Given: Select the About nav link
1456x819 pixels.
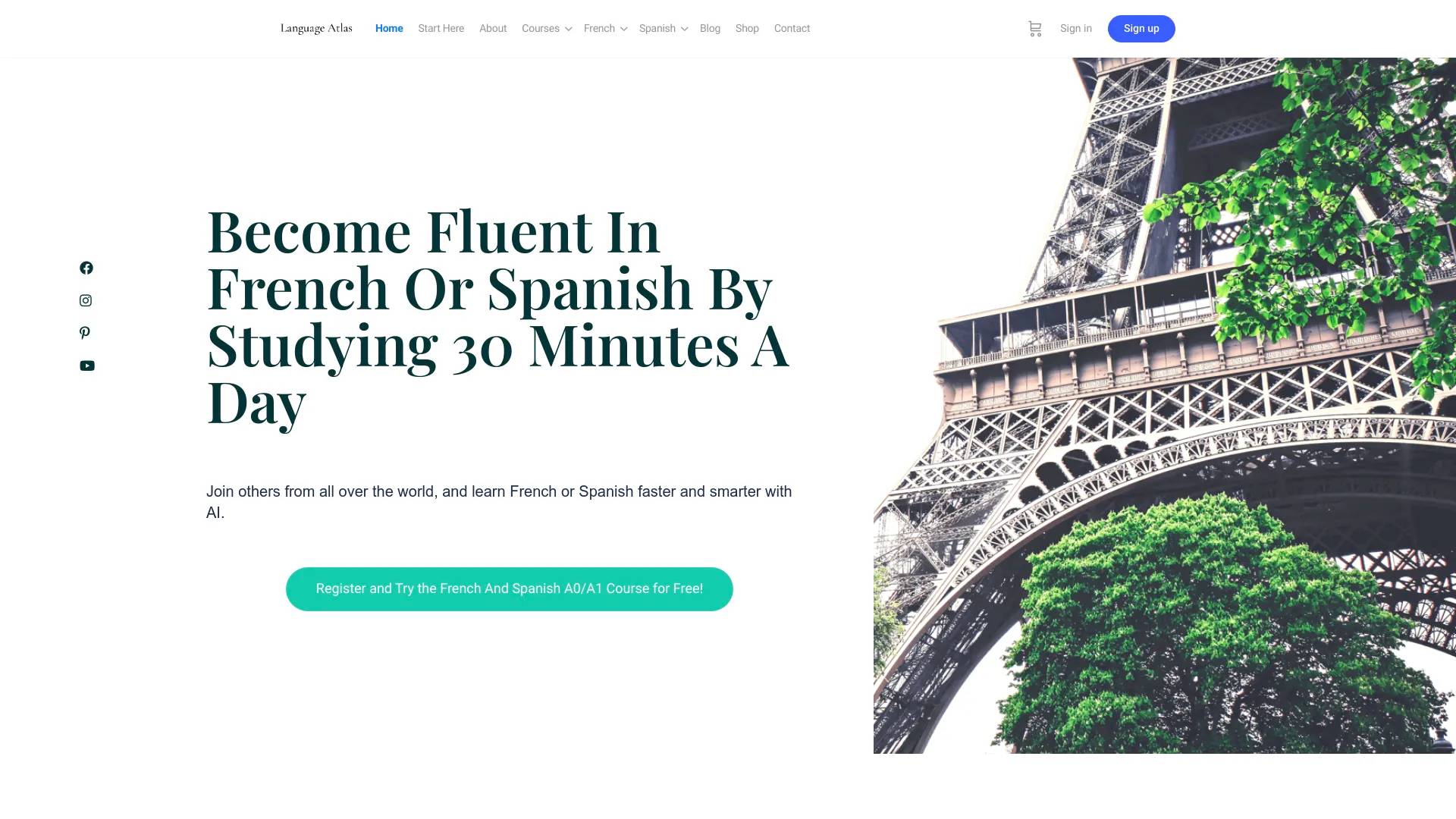Looking at the screenshot, I should click(492, 28).
